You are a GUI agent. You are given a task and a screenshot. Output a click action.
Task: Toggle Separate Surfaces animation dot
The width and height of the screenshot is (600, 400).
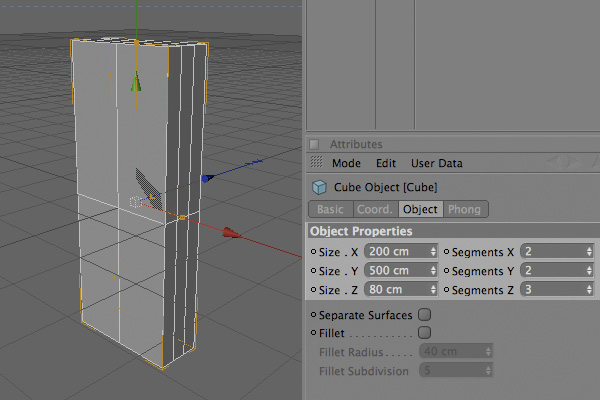point(313,315)
